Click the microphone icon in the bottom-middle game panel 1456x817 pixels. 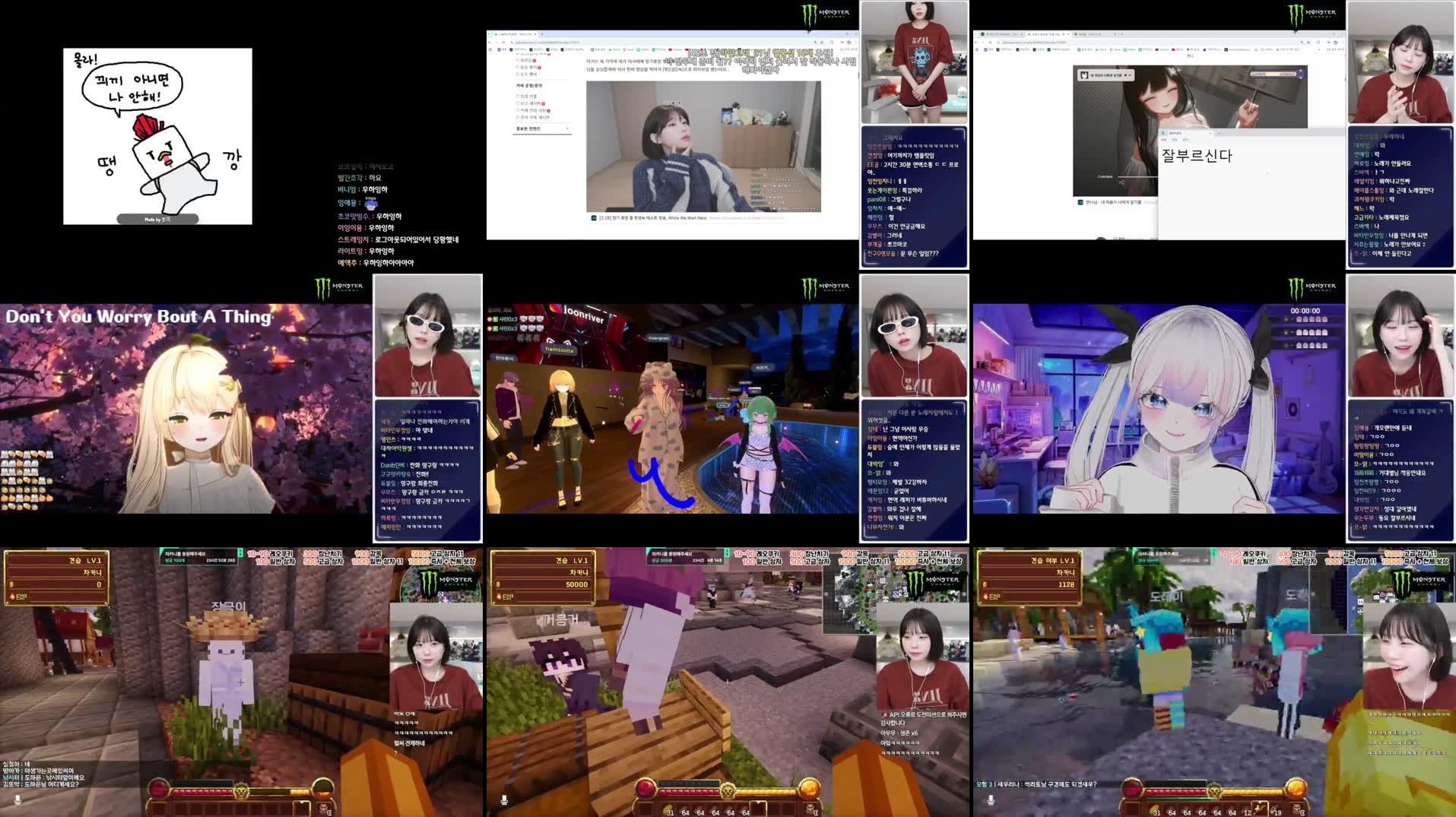tap(504, 800)
